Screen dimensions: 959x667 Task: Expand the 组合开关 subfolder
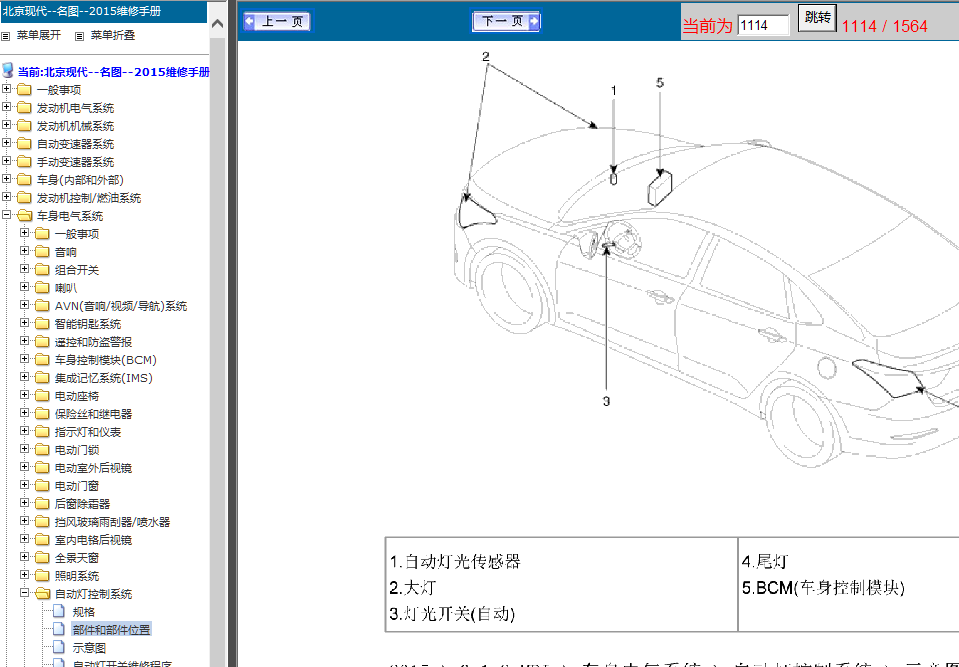pos(24,269)
